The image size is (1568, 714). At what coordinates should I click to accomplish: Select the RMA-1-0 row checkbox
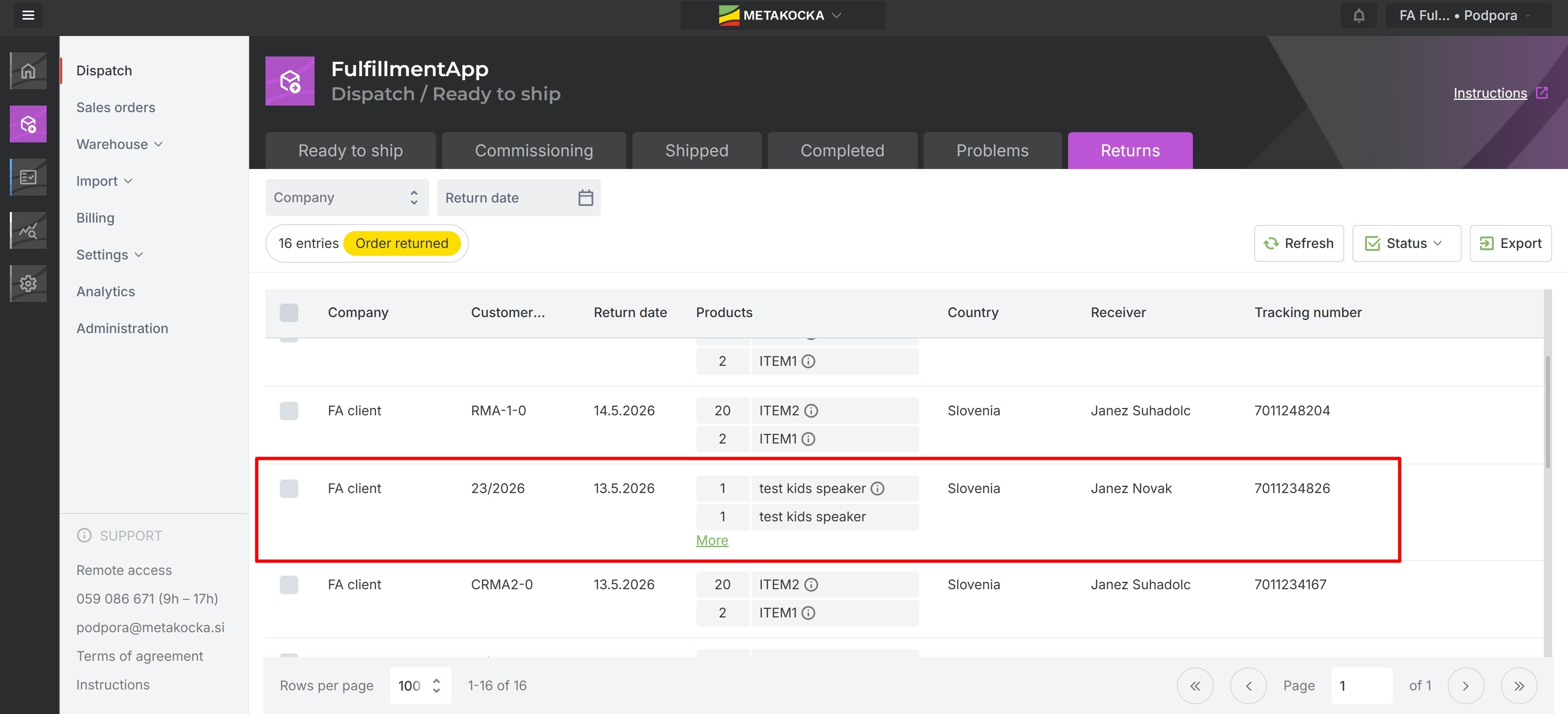point(288,411)
